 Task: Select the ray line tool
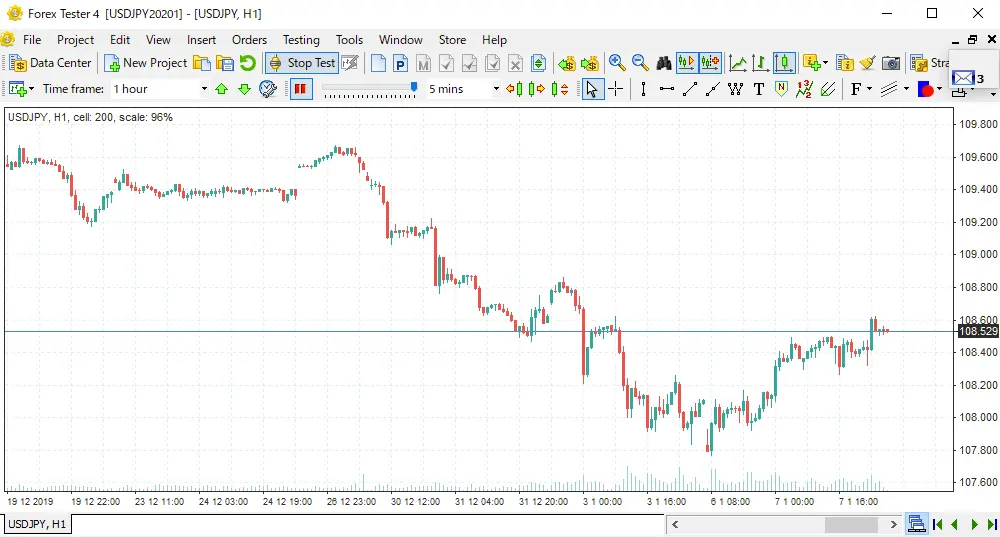pos(712,89)
